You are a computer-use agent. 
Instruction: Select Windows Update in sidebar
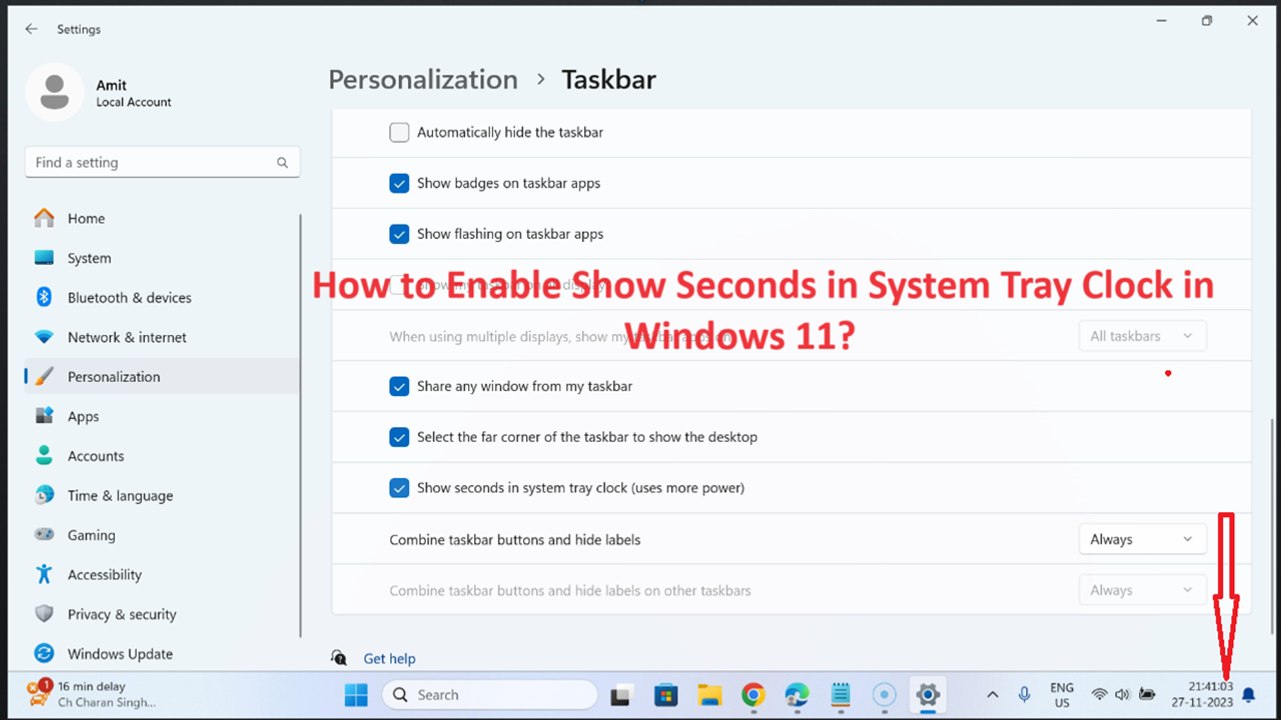[161, 654]
